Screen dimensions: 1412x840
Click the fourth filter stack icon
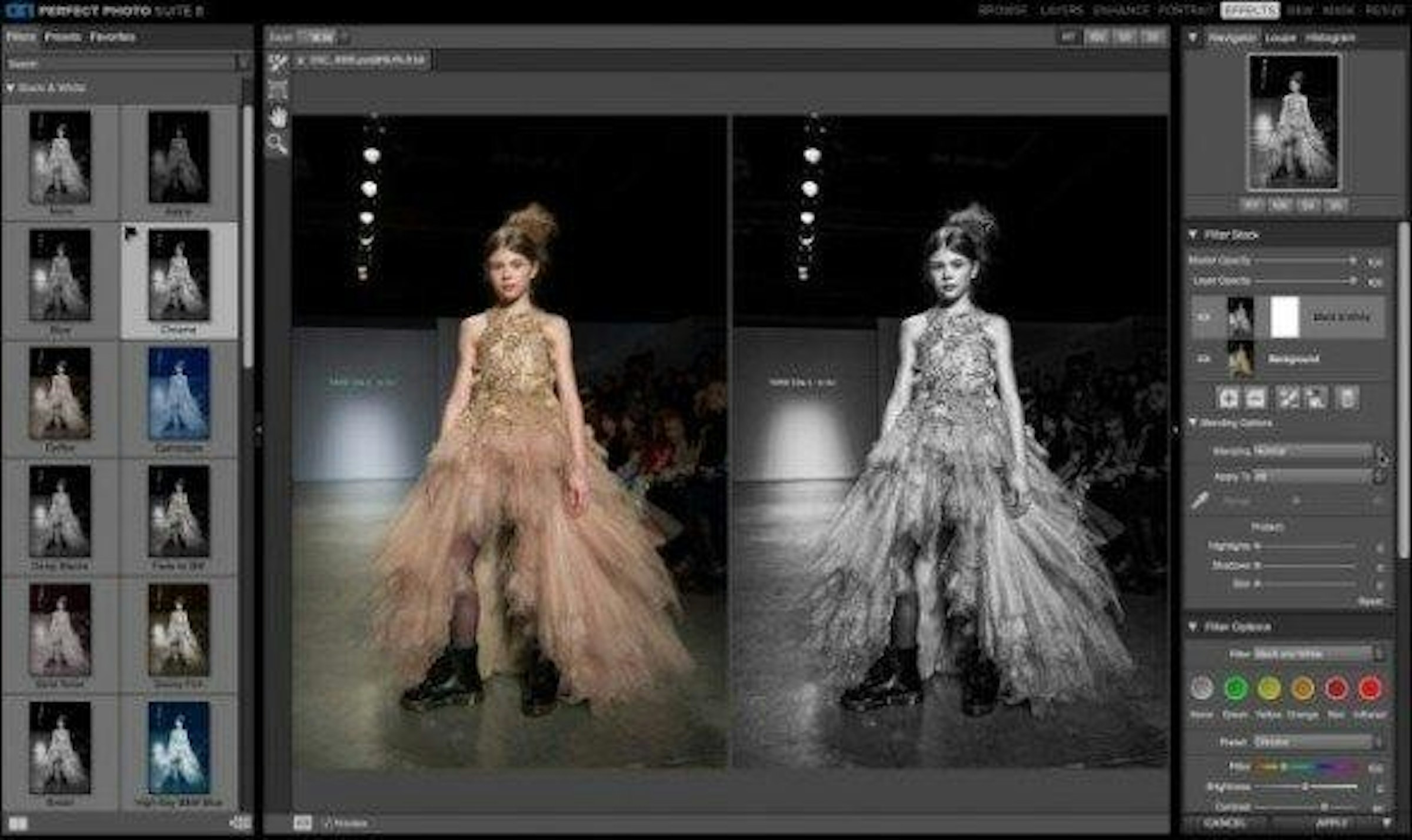(1316, 398)
